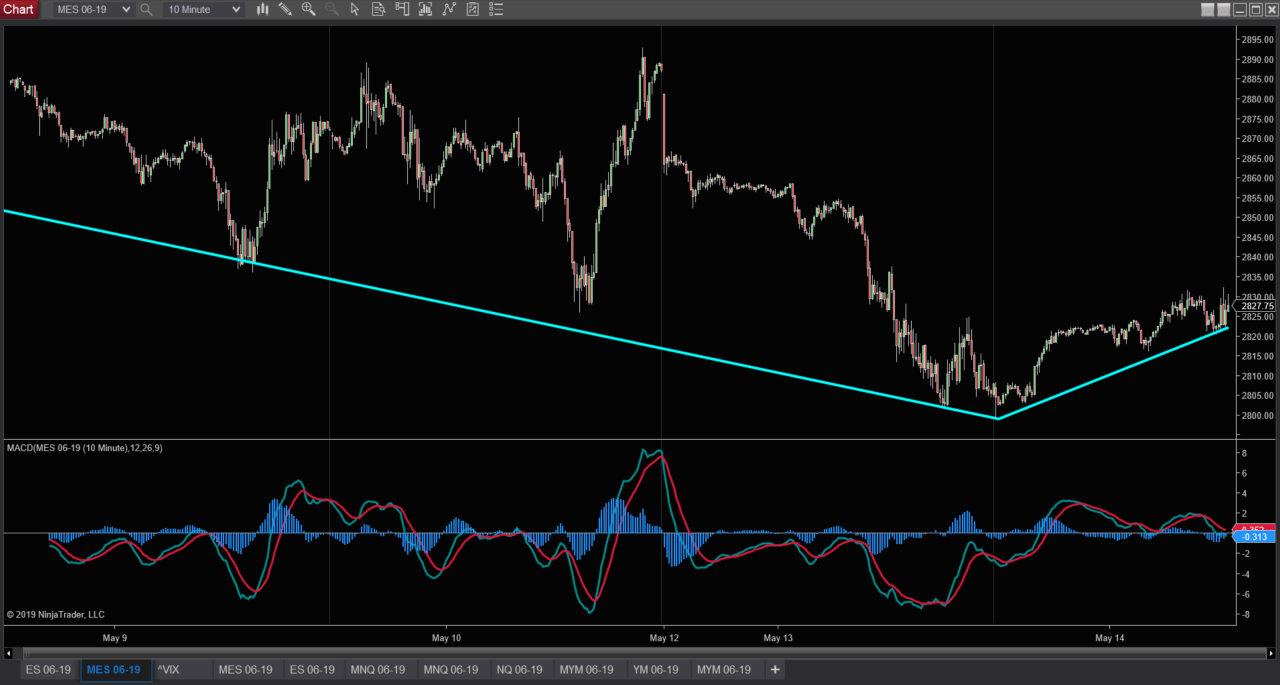
Task: Click the red Chart title button
Action: click(19, 9)
